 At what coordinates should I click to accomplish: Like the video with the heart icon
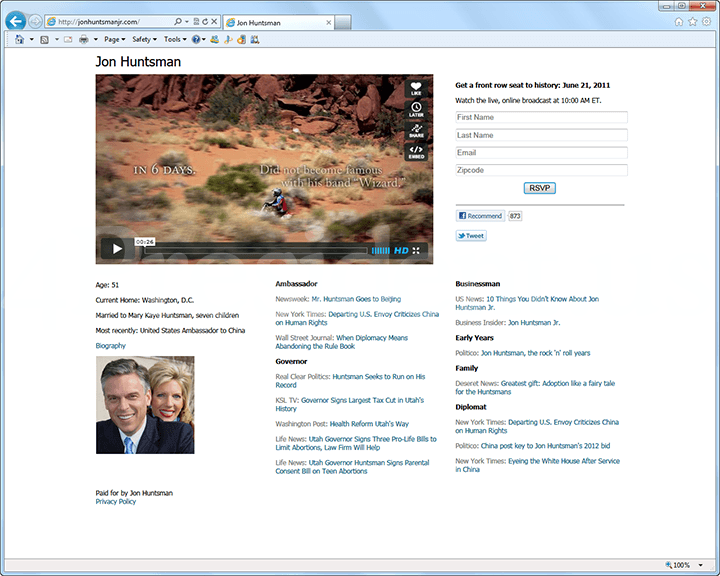pyautogui.click(x=416, y=88)
